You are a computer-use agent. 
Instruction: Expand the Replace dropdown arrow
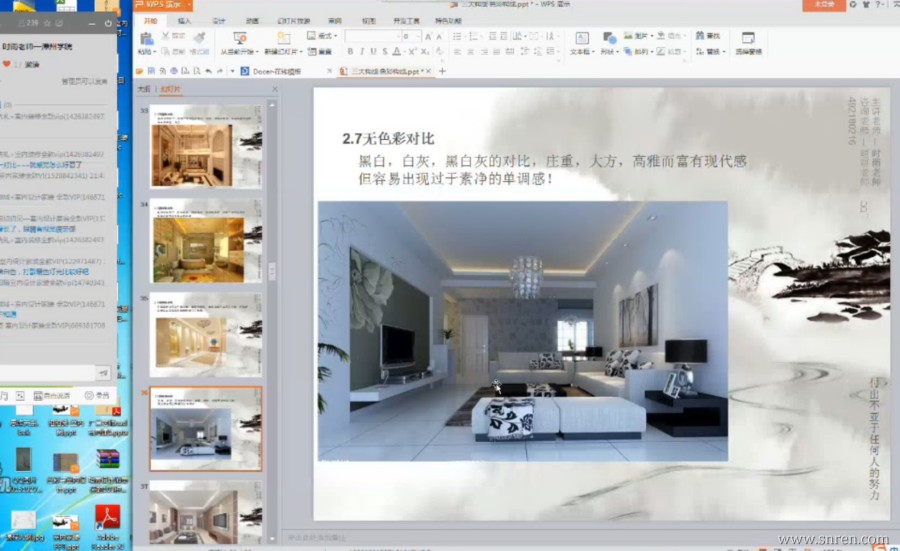pyautogui.click(x=723, y=52)
